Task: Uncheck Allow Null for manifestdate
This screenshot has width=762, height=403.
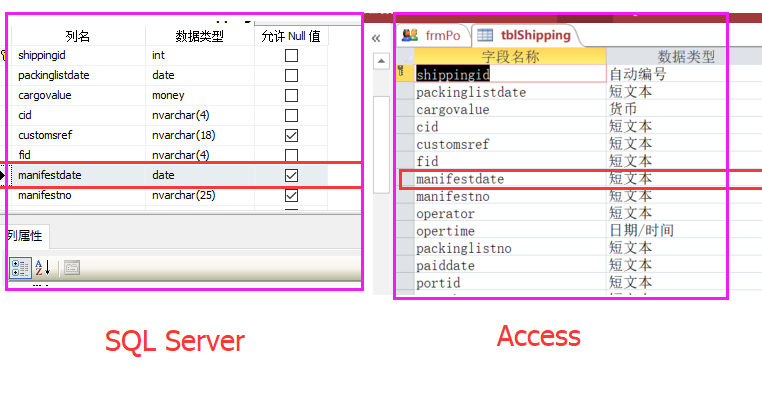Action: [292, 175]
